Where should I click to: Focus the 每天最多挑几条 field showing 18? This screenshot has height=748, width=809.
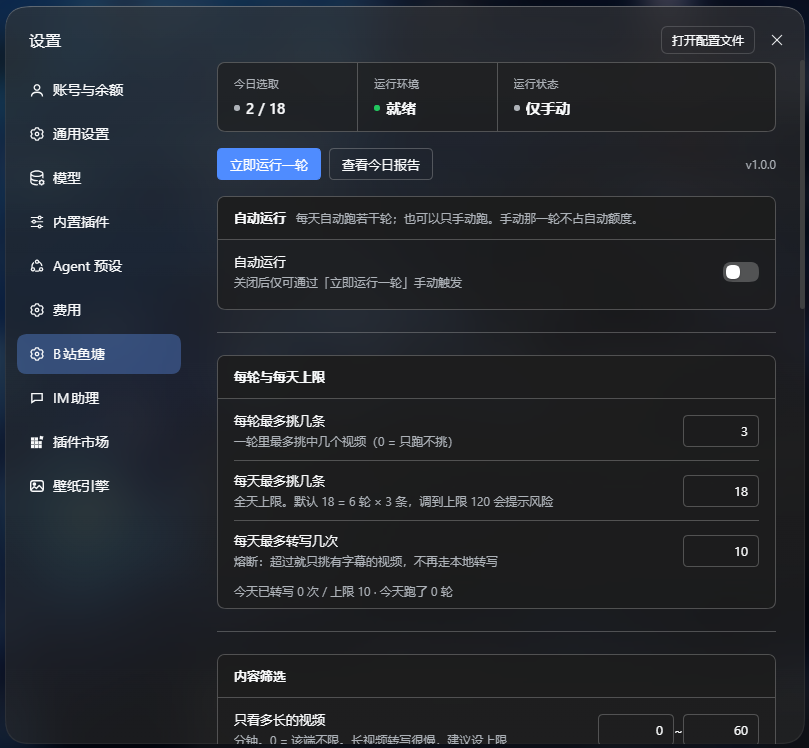pos(721,491)
